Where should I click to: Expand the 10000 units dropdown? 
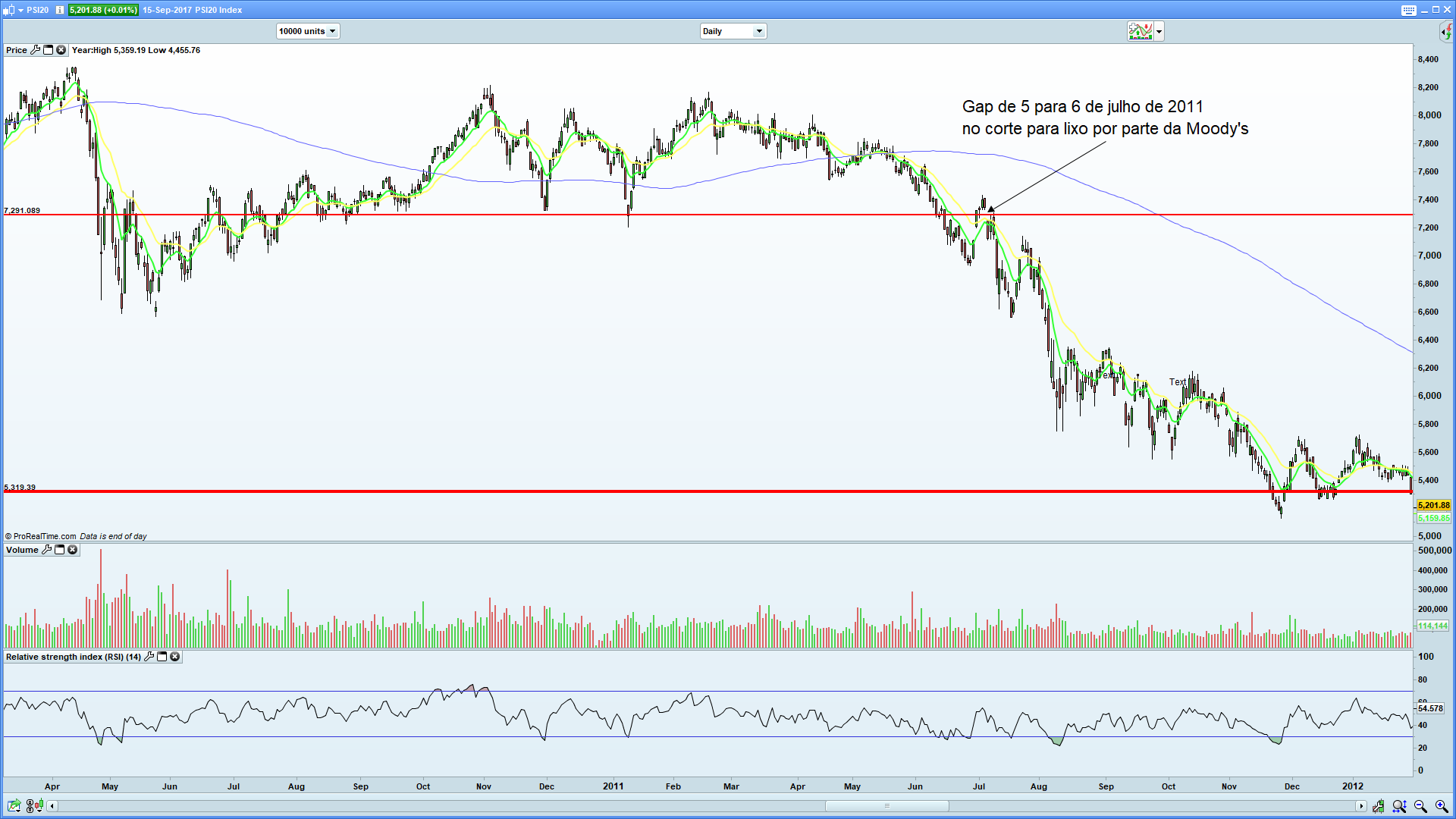pos(332,31)
